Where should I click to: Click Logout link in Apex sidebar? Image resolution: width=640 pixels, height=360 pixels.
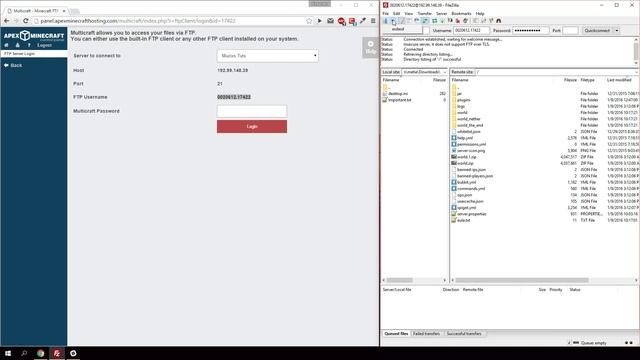tap(44, 45)
